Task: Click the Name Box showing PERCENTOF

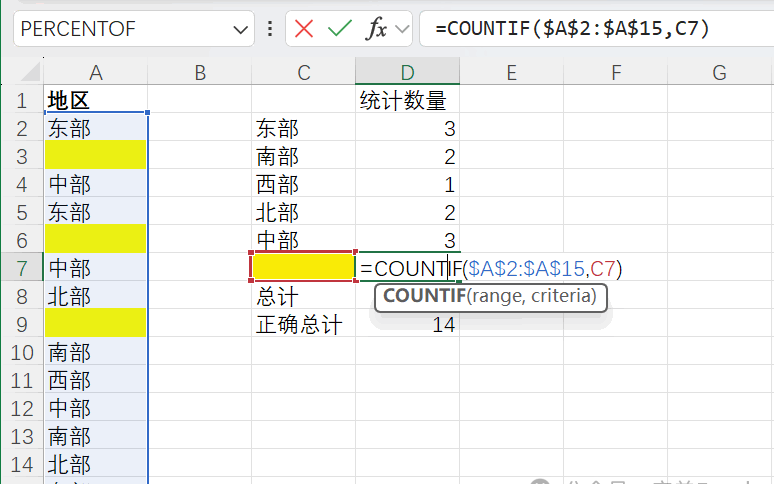Action: [123, 29]
